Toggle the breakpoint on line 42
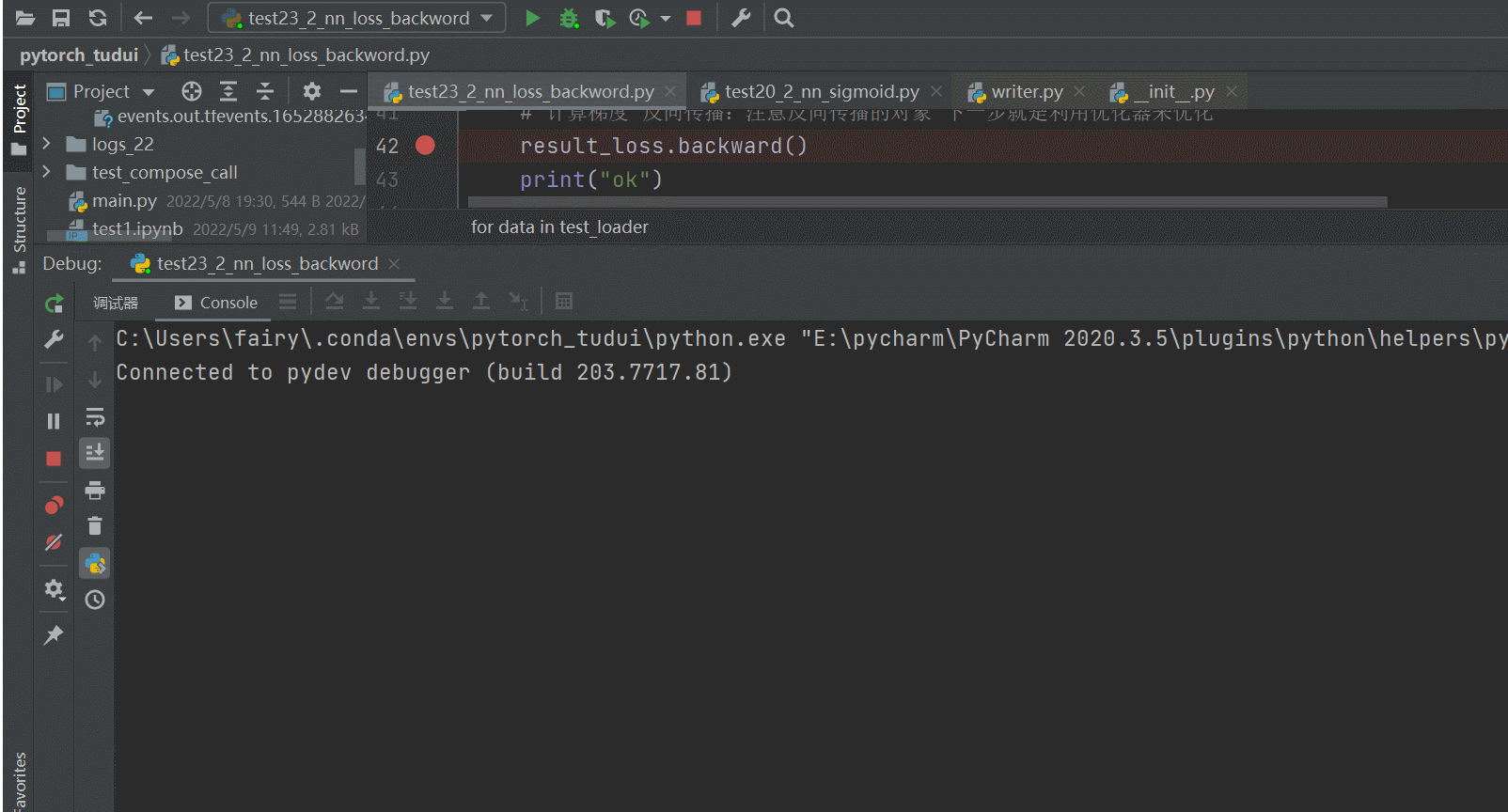This screenshot has width=1508, height=812. pyautogui.click(x=425, y=146)
